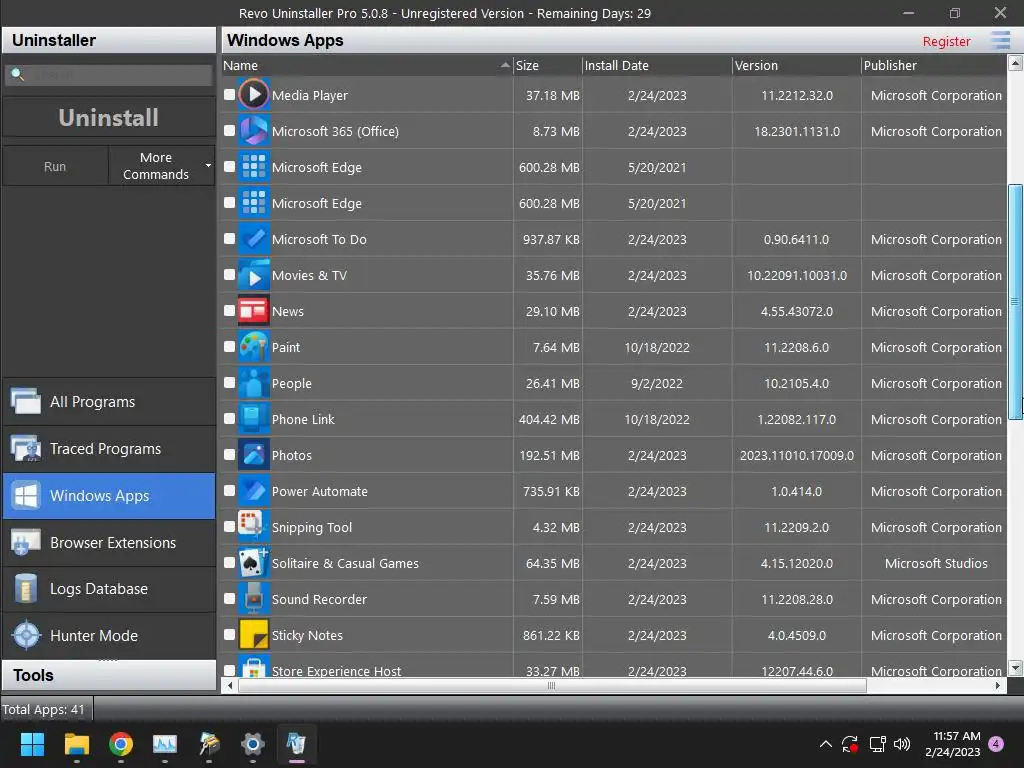Viewport: 1024px width, 768px height.
Task: Sort by the Publisher column header
Action: click(x=934, y=65)
